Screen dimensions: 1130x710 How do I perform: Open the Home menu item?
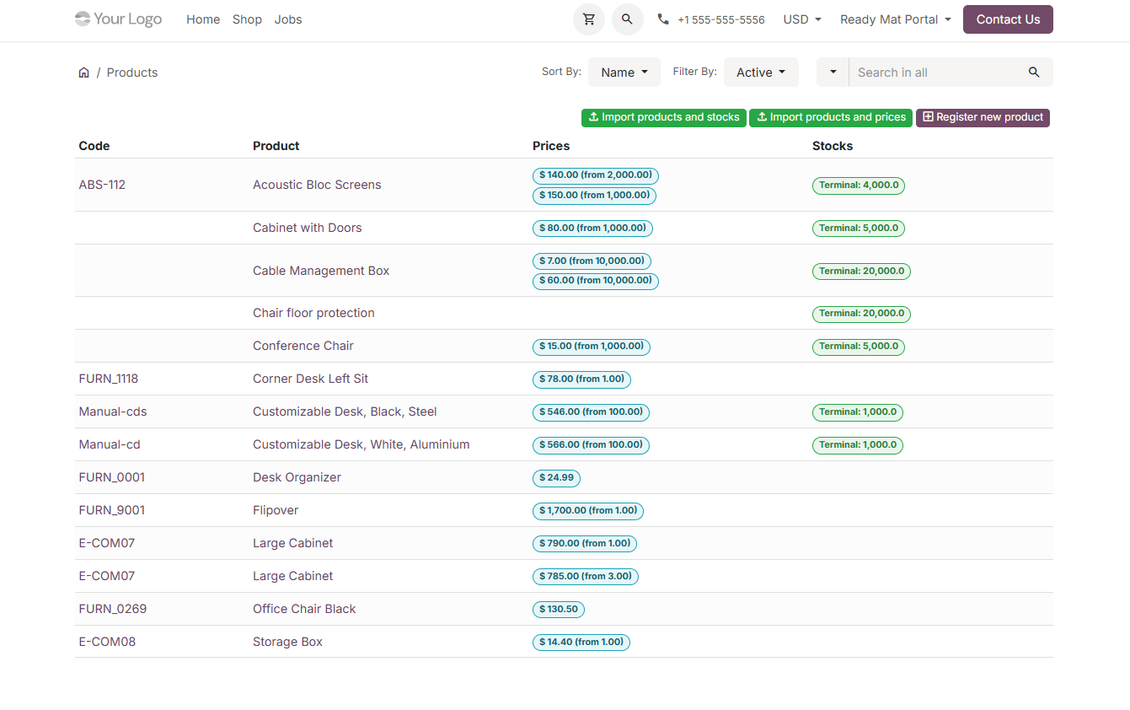(203, 19)
